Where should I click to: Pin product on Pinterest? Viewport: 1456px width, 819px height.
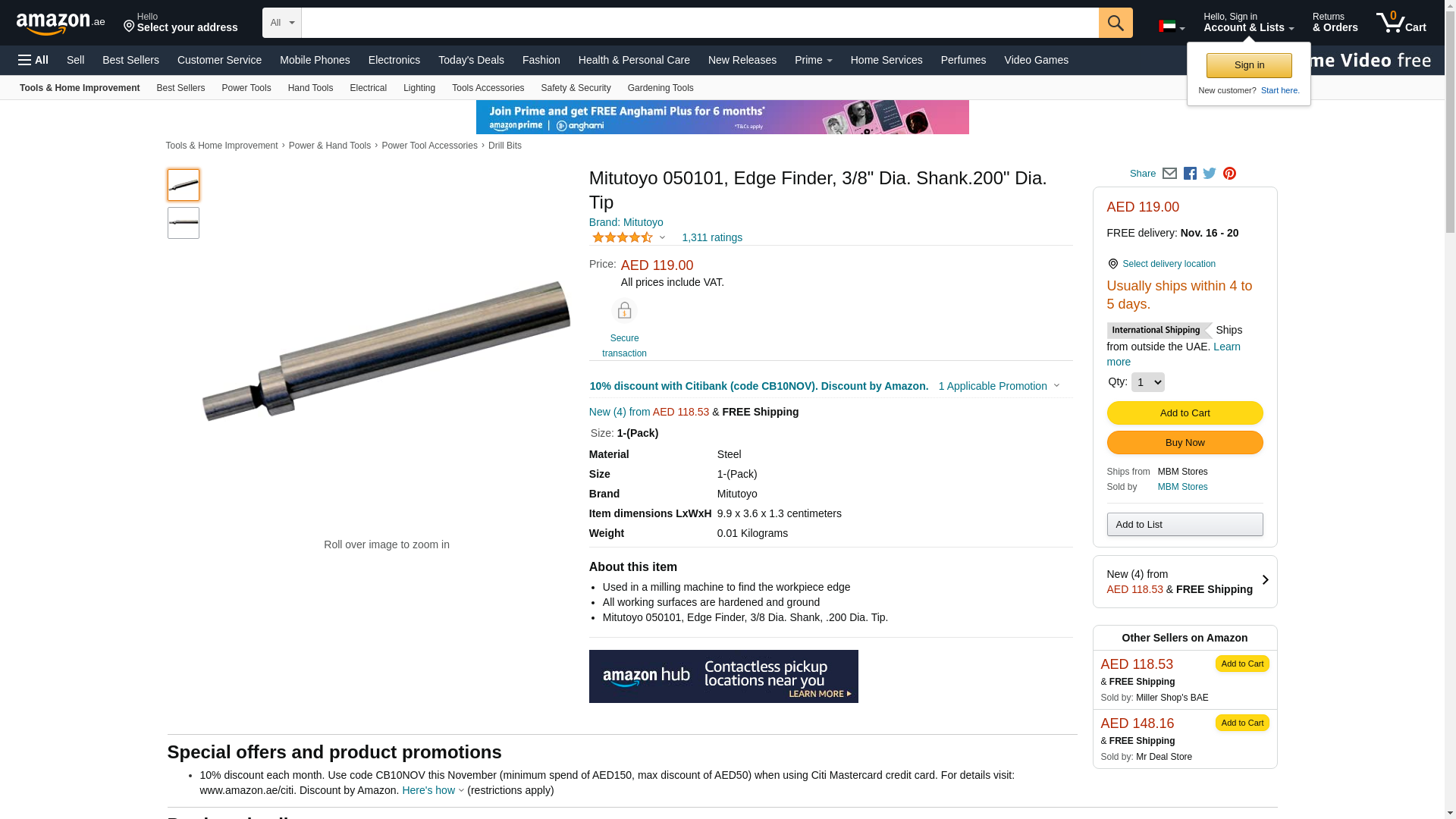(1229, 174)
